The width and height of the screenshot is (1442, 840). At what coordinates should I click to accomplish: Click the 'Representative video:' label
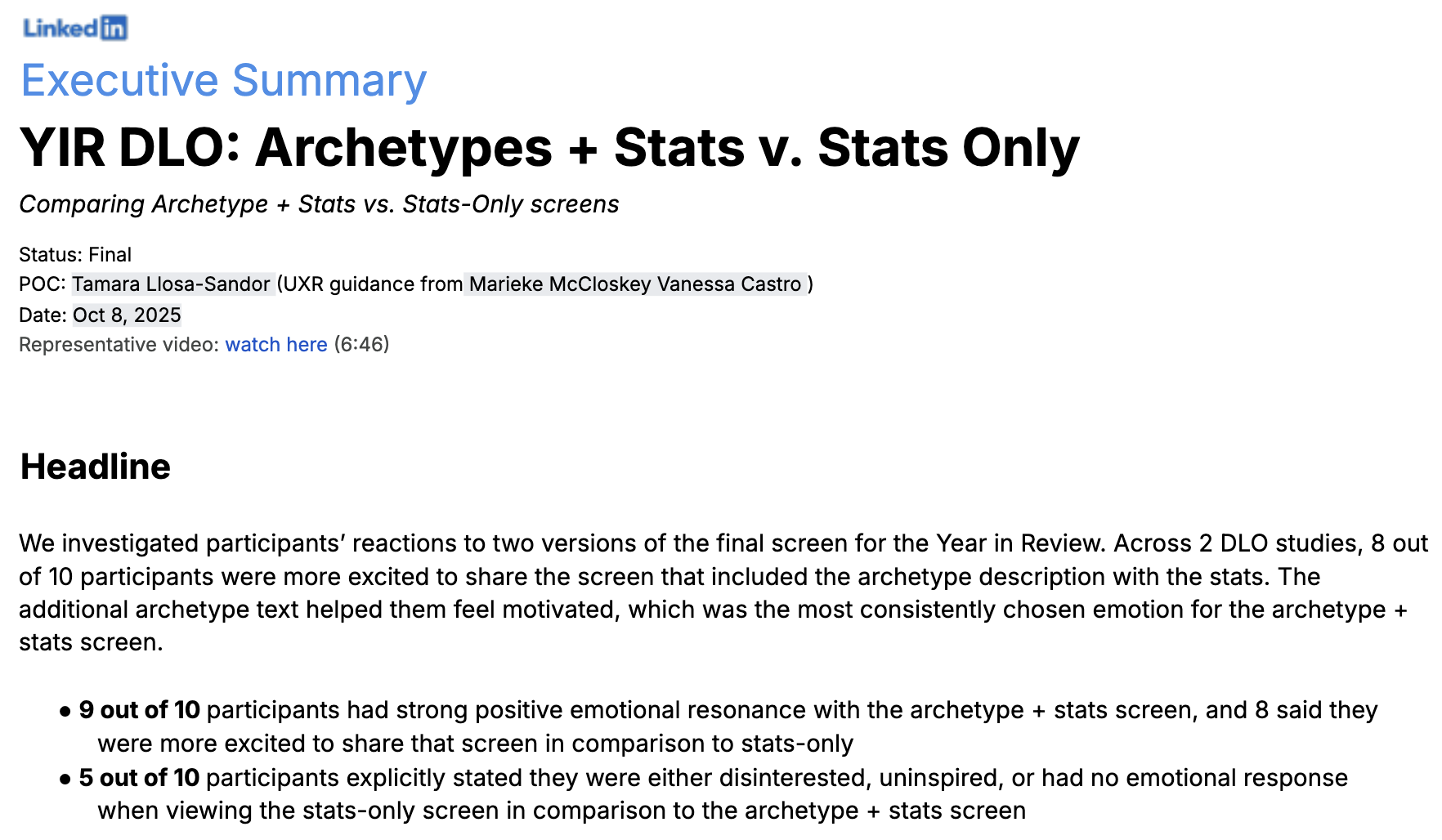click(119, 345)
